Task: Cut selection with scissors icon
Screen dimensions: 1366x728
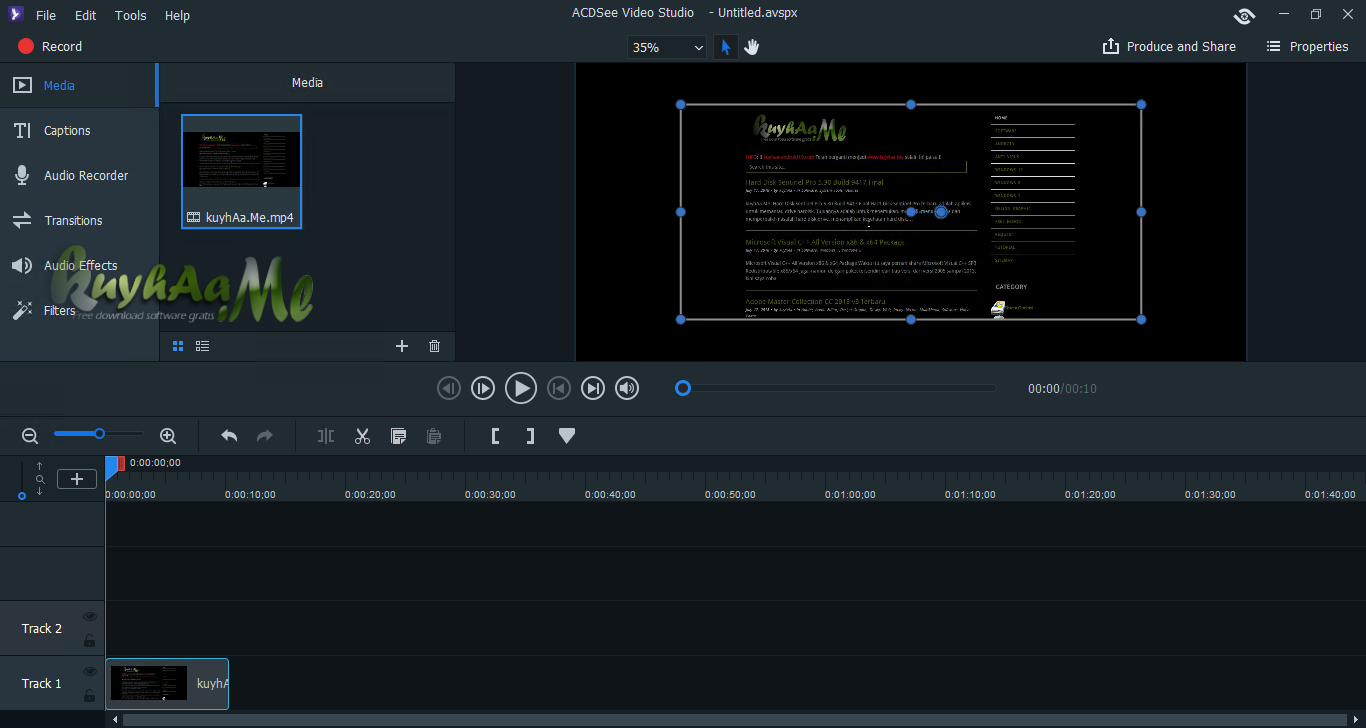Action: tap(362, 436)
